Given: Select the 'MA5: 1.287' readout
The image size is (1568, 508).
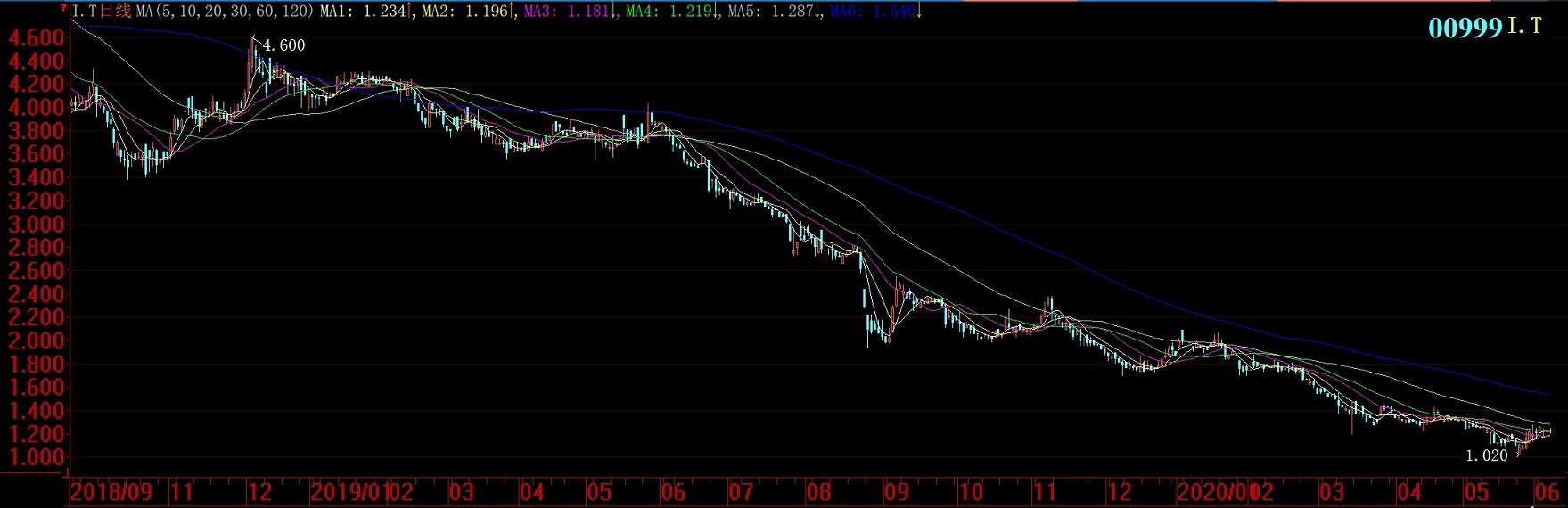Looking at the screenshot, I should (771, 11).
